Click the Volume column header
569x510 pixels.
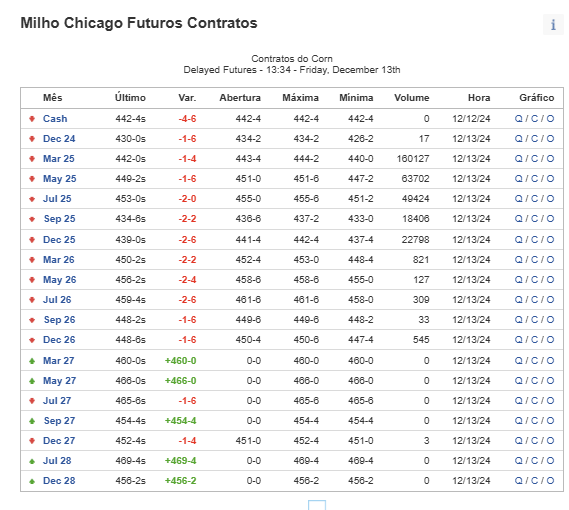[412, 98]
